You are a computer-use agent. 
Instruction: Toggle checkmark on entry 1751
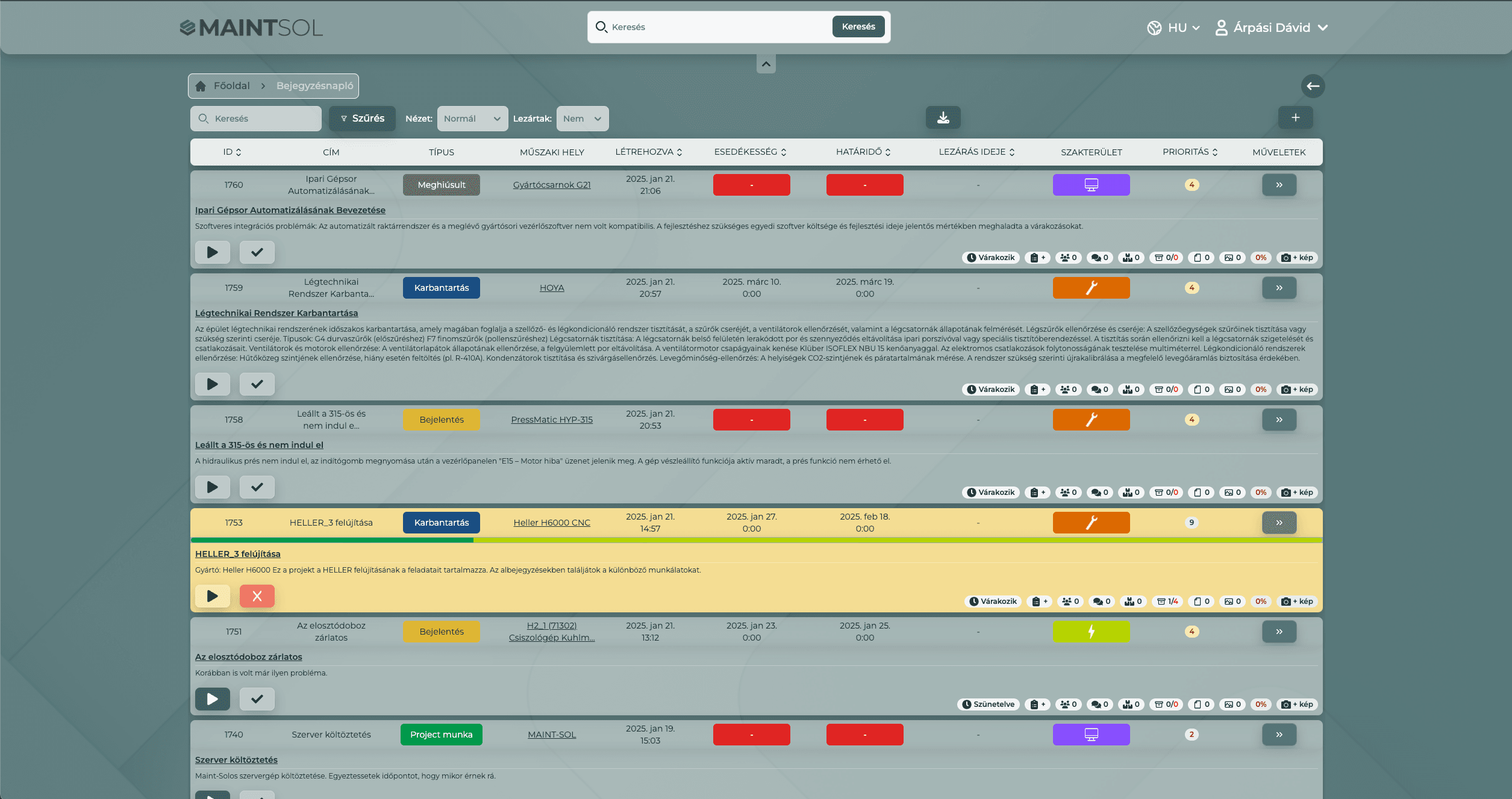click(x=257, y=699)
